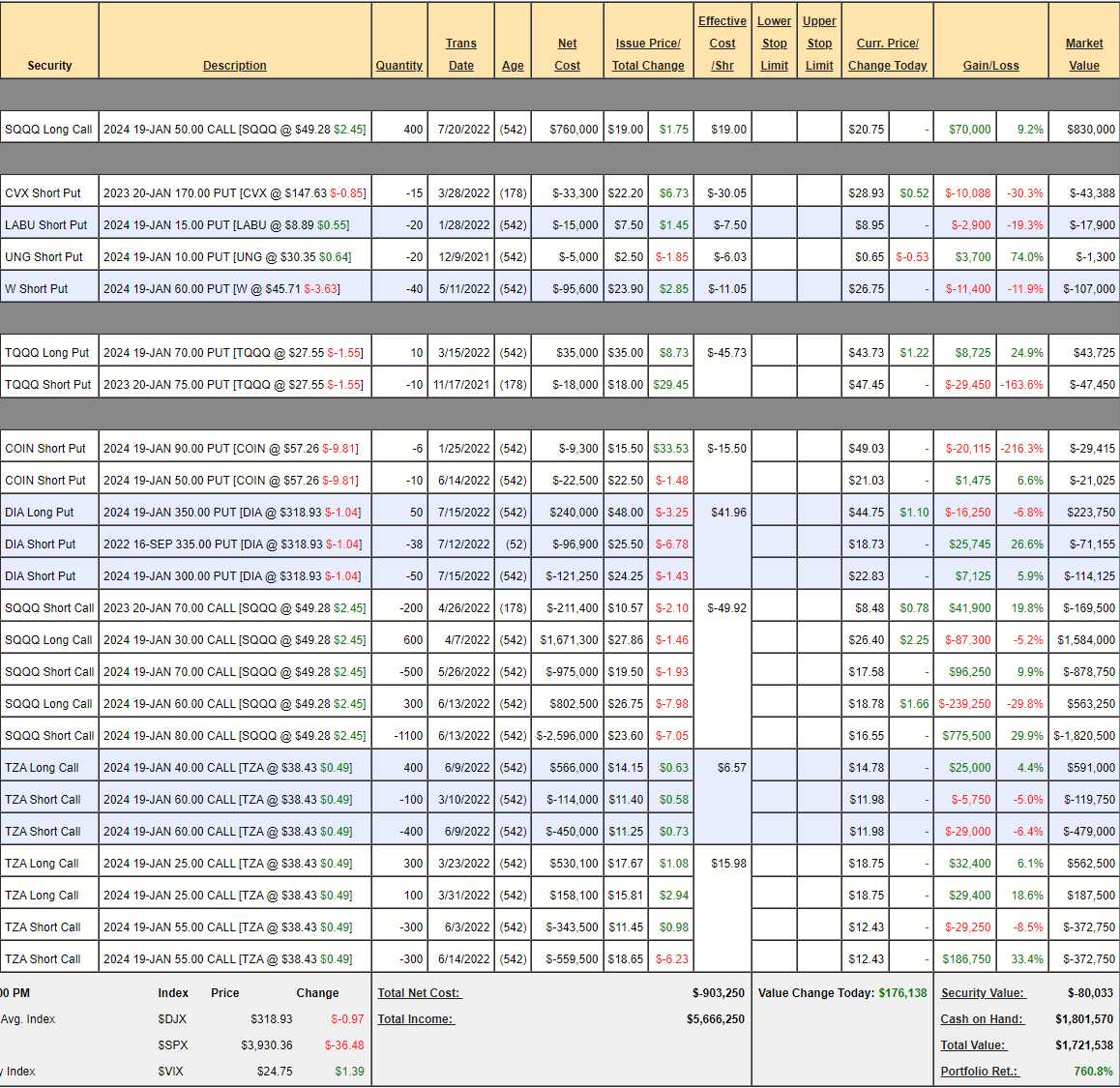Click the 760.8% portfolio return value
Screen dimensions: 1120x1088
[1093, 1072]
